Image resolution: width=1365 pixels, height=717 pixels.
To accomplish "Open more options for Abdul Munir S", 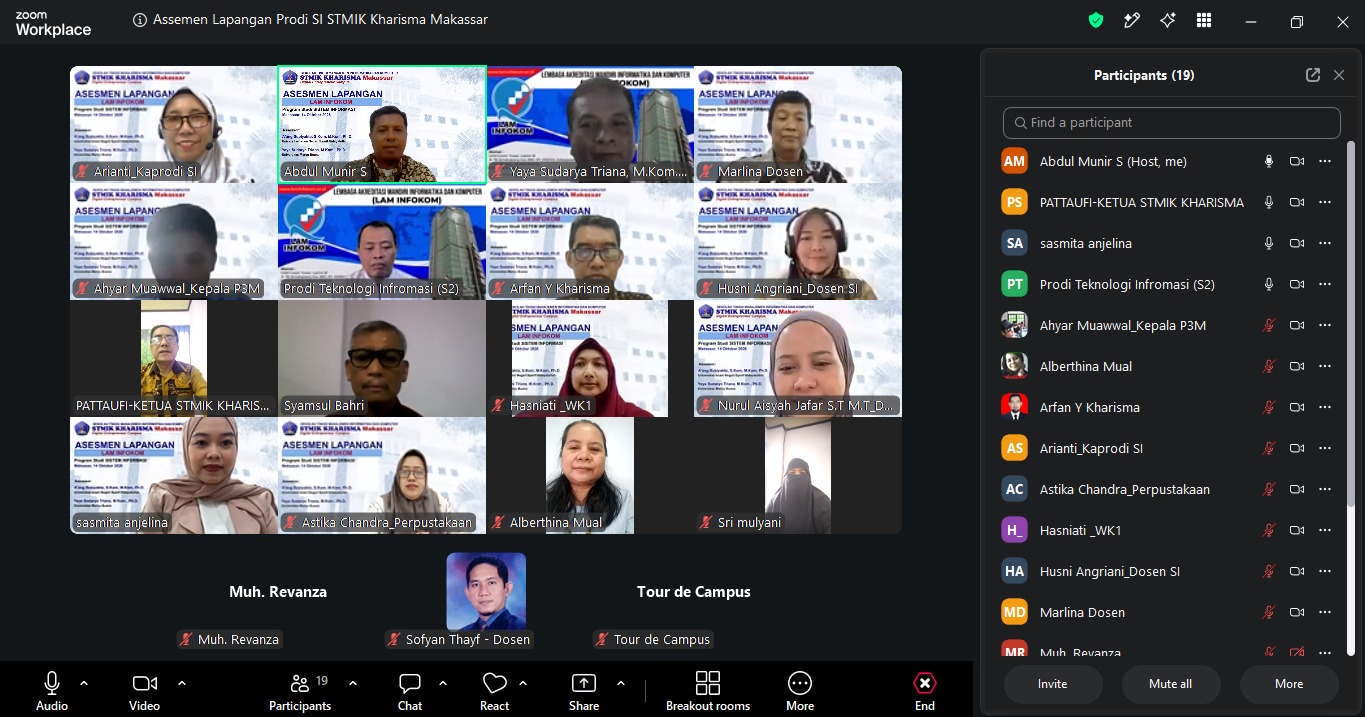I will (x=1325, y=161).
